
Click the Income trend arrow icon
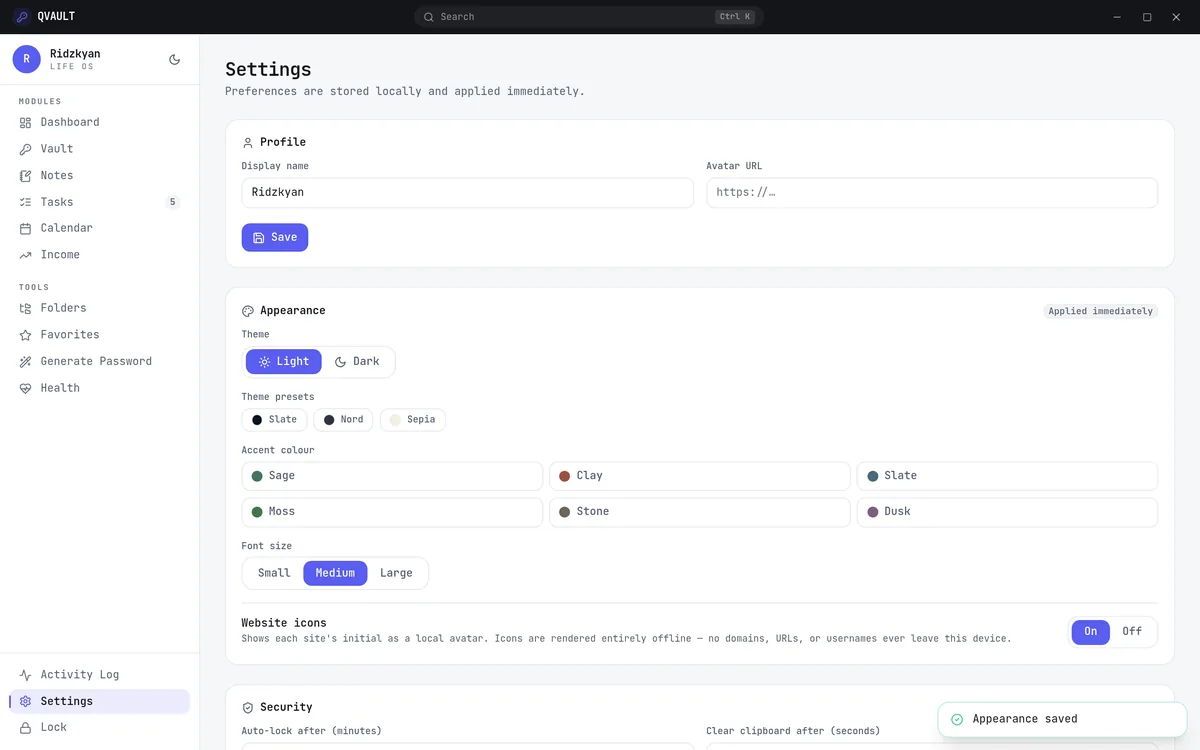[x=26, y=255]
